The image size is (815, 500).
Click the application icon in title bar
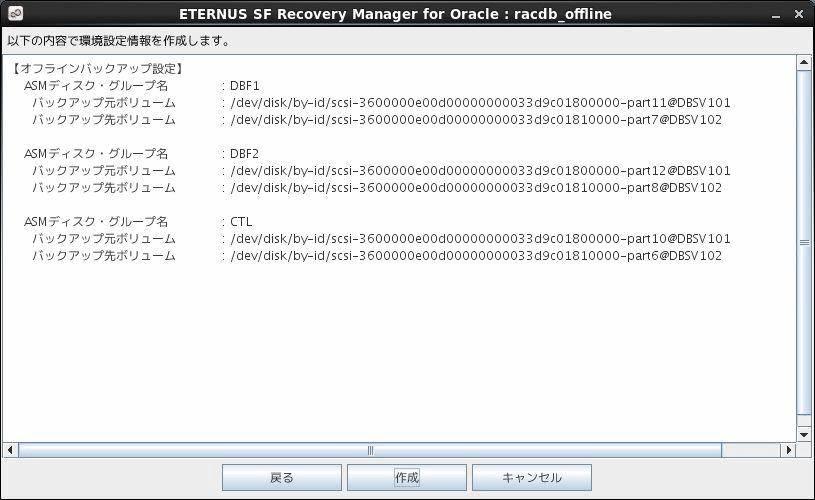[16, 14]
